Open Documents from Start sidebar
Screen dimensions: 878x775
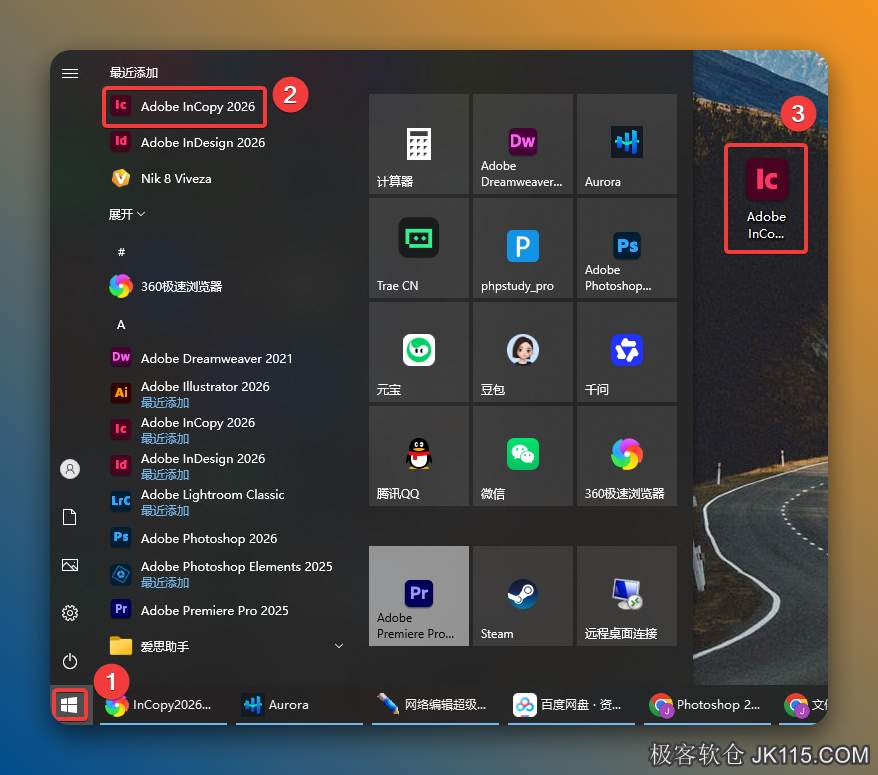(70, 517)
